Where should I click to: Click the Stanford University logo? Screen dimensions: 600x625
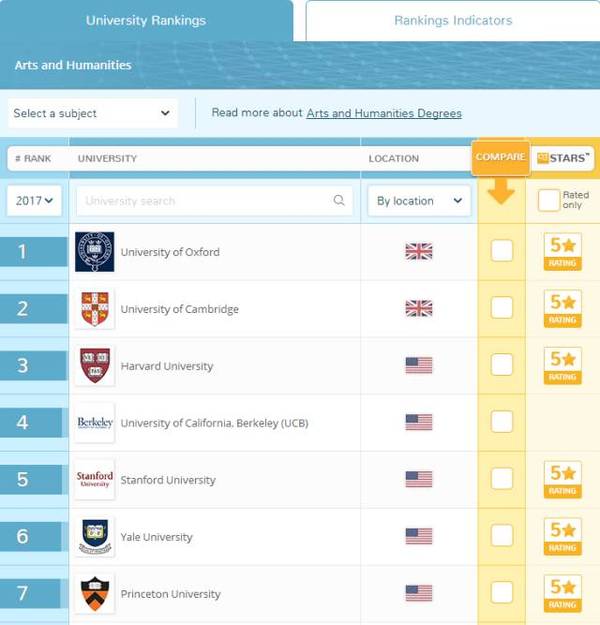pyautogui.click(x=94, y=480)
